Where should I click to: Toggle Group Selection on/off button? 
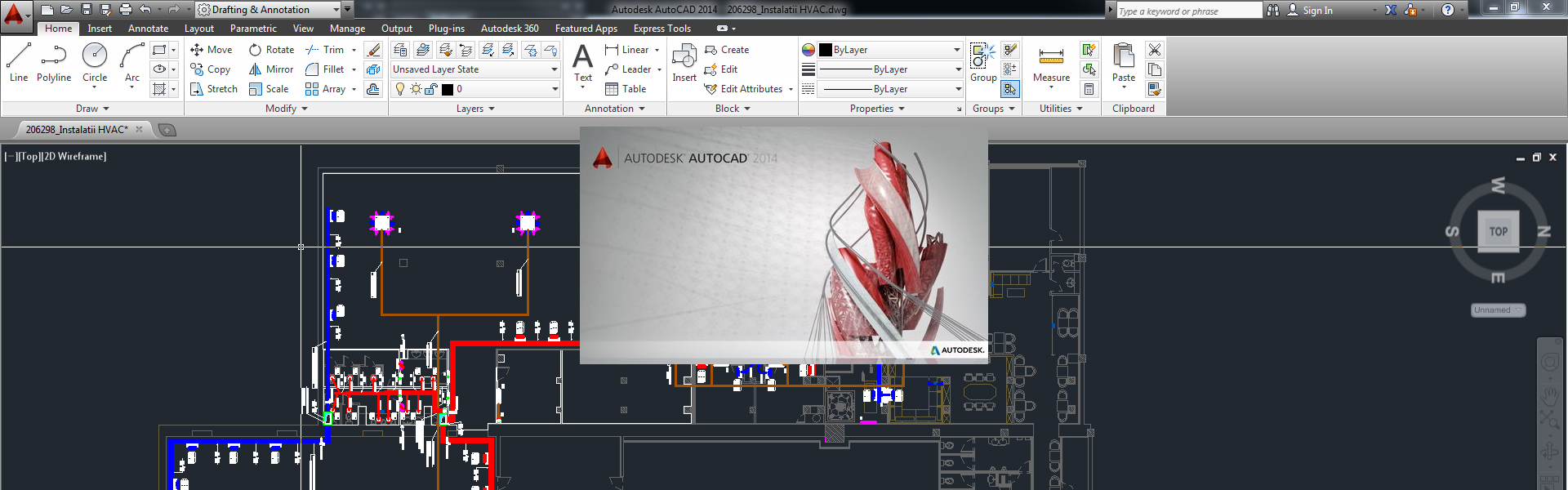coord(1010,89)
